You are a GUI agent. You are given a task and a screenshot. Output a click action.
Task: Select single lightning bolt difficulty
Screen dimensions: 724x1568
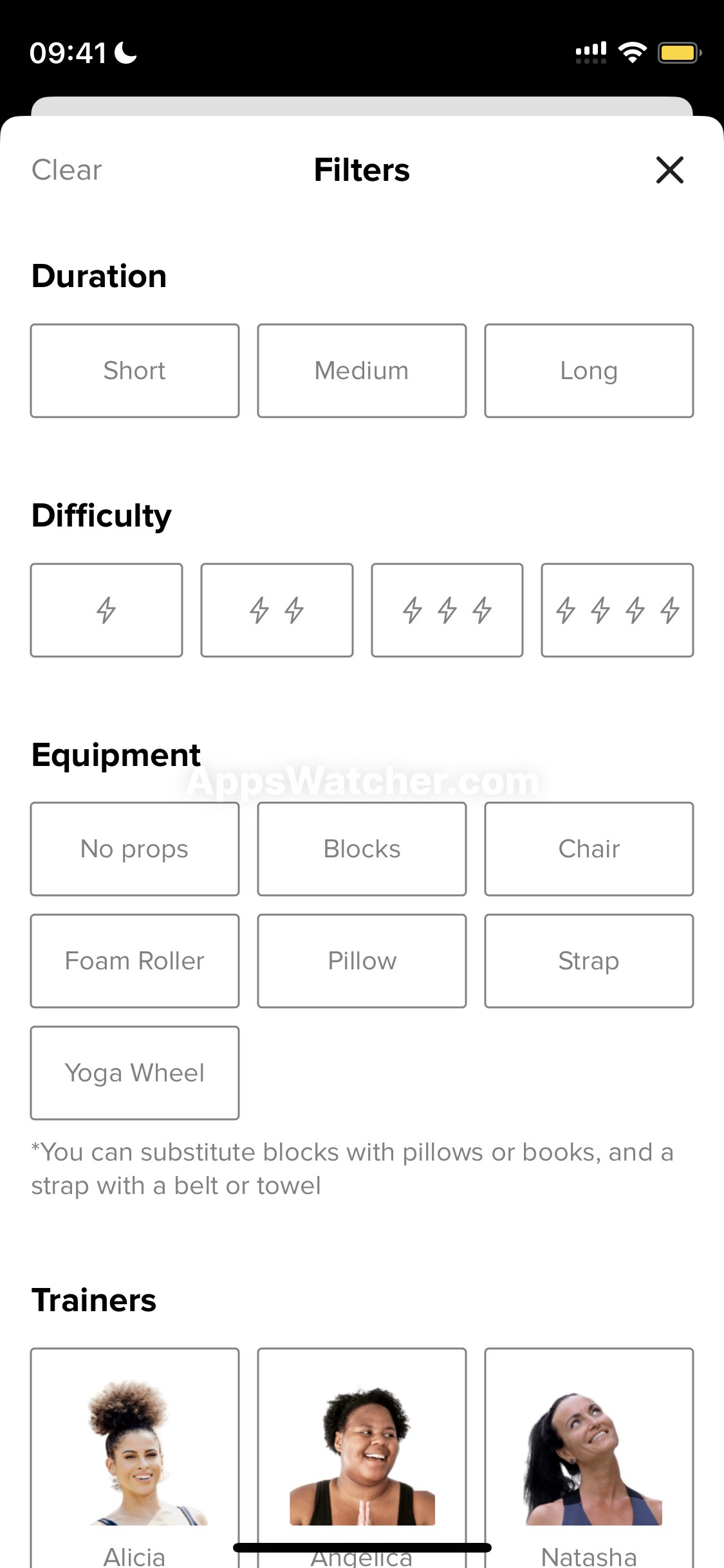pyautogui.click(x=106, y=610)
